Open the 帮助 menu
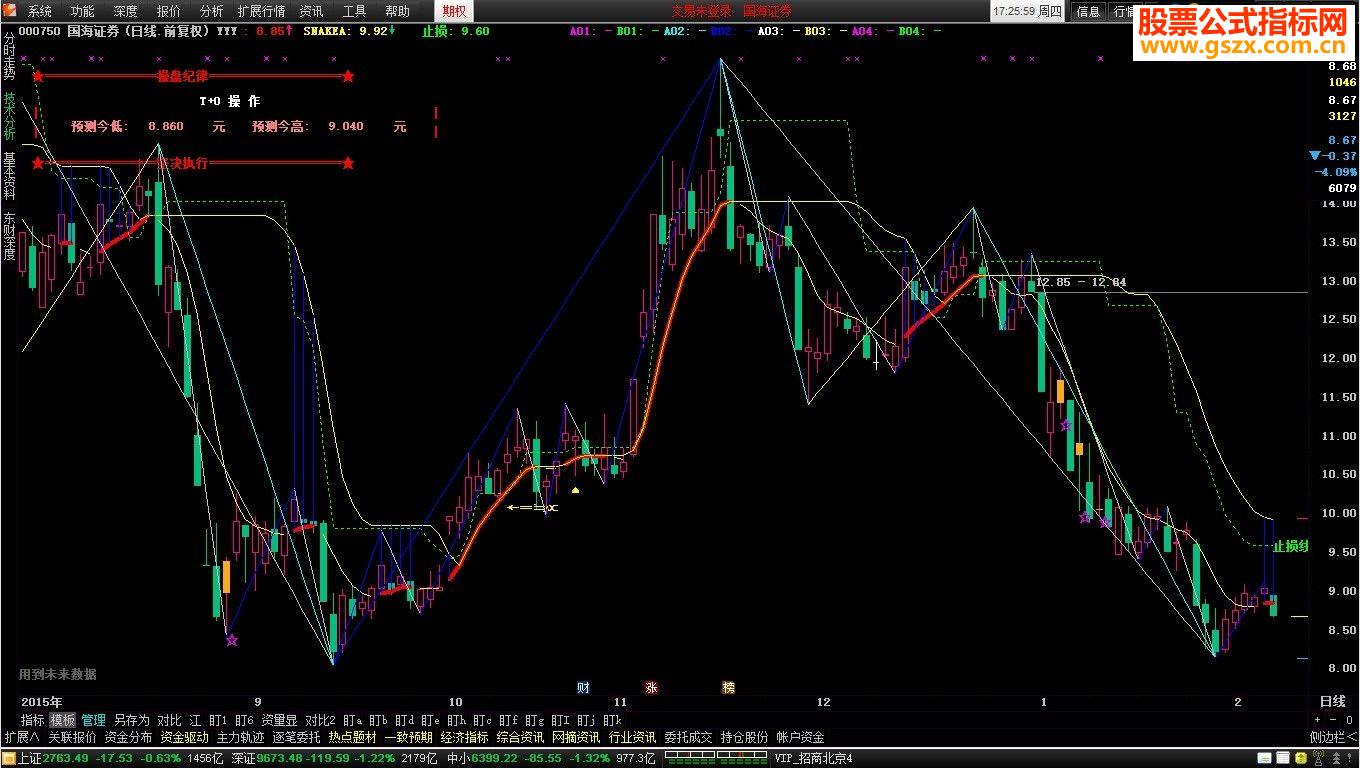The height and width of the screenshot is (768, 1360). pos(398,11)
